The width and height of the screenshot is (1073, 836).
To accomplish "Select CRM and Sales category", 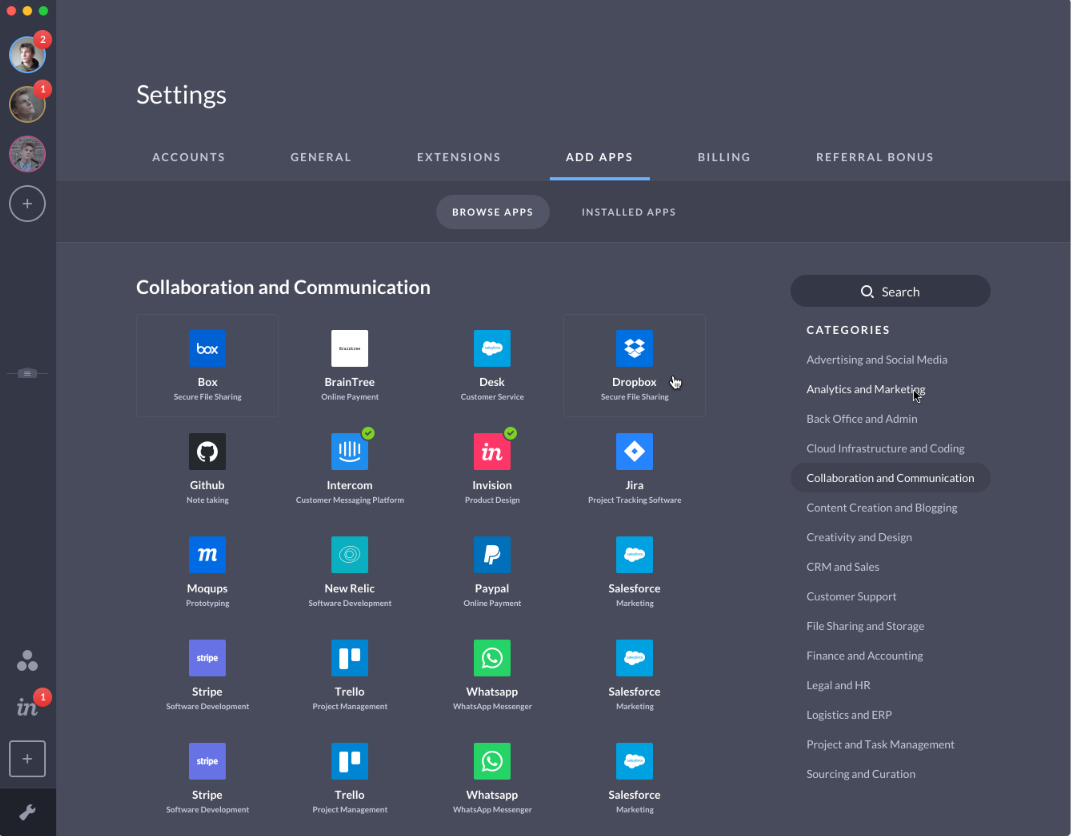I will coord(842,566).
